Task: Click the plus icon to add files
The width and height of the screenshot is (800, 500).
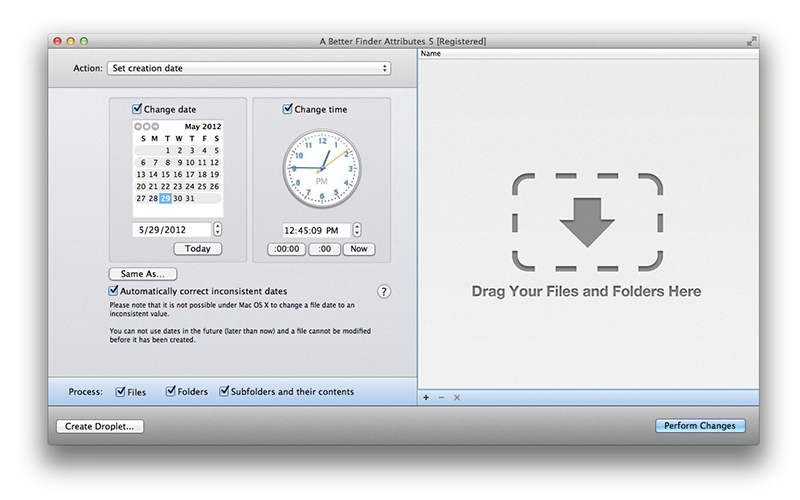Action: tap(426, 398)
